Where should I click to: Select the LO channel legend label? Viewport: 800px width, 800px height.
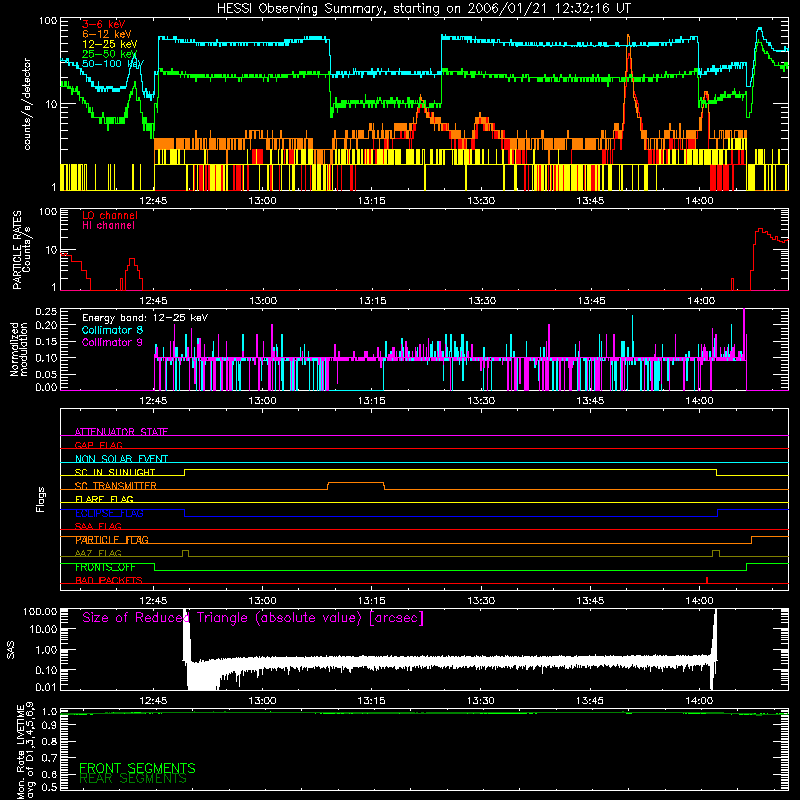tap(110, 215)
